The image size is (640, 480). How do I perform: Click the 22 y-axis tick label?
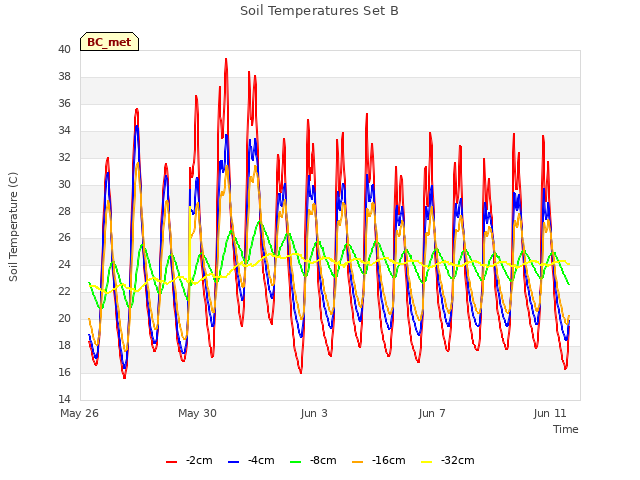[x=64, y=291]
